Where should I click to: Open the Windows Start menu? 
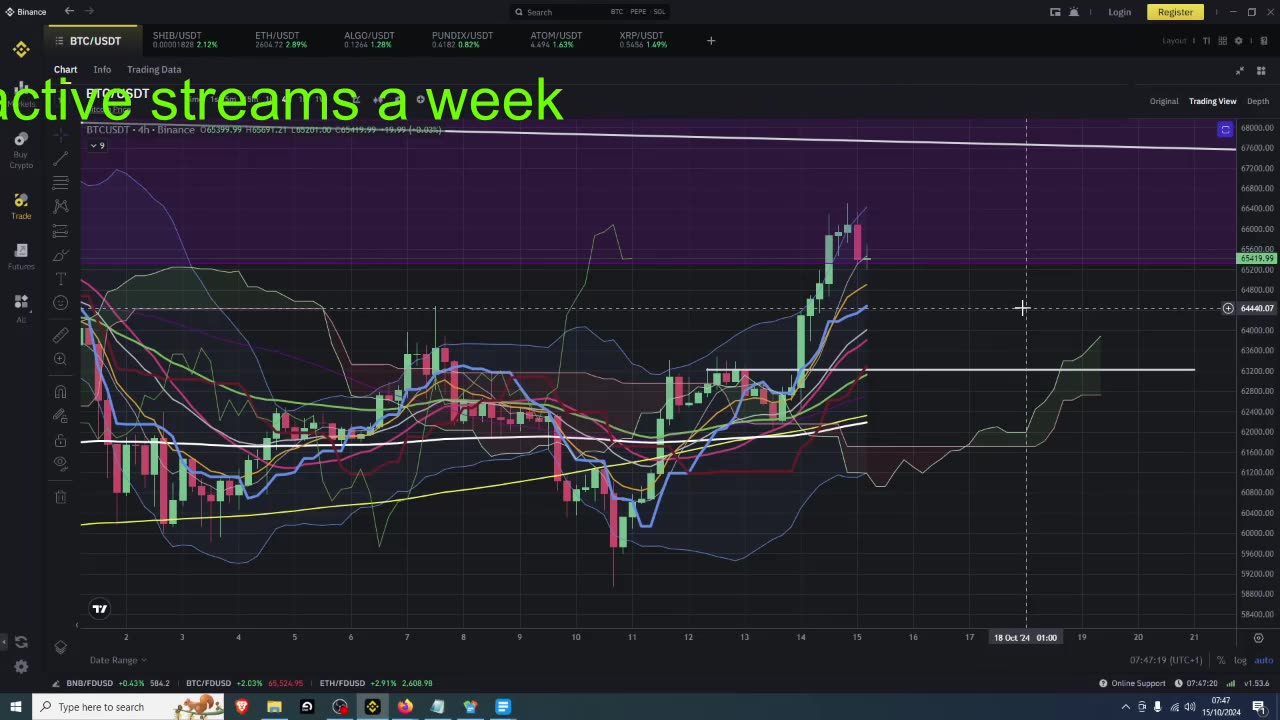pos(16,707)
